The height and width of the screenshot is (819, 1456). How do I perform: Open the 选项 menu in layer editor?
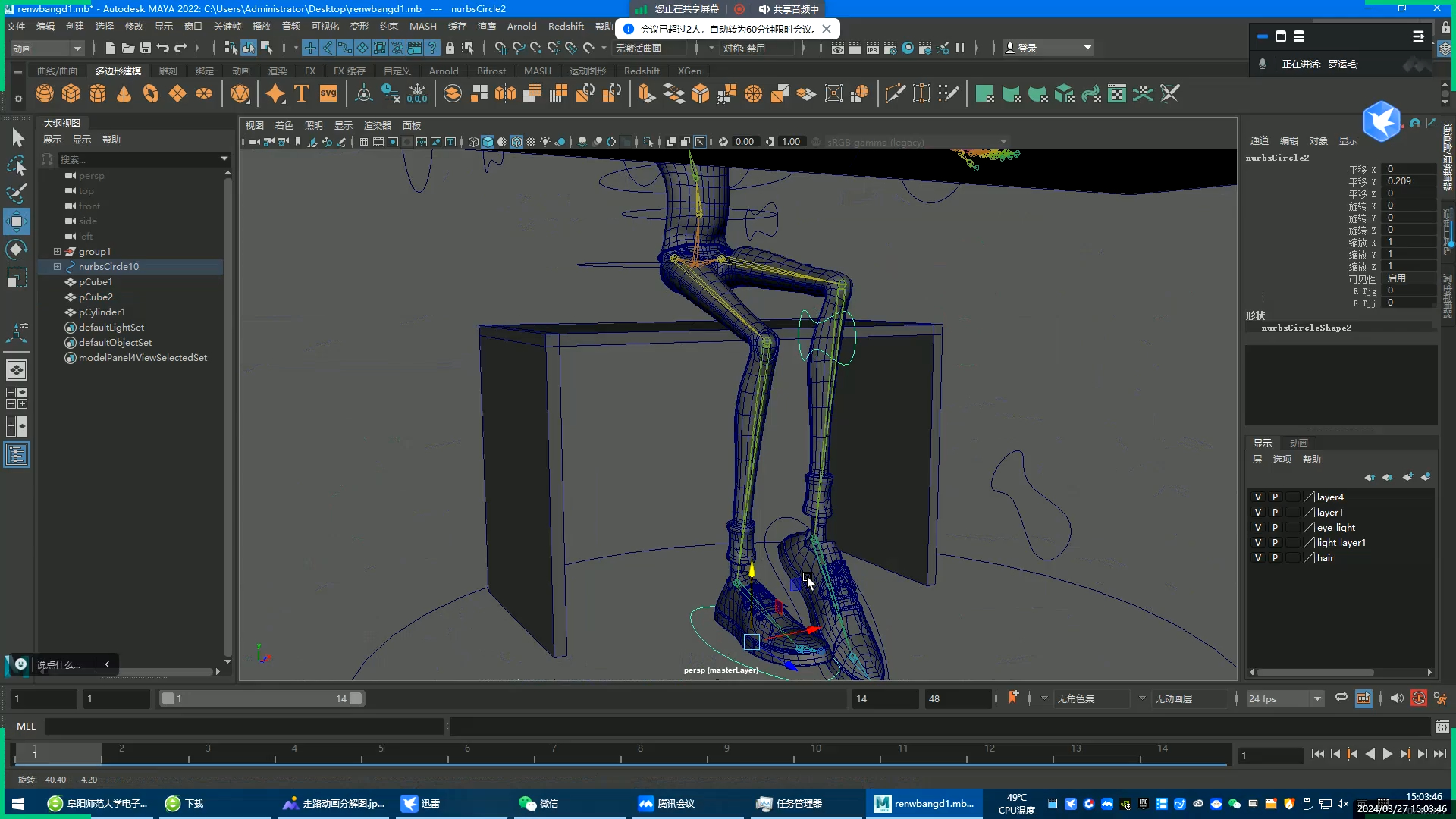(1282, 460)
